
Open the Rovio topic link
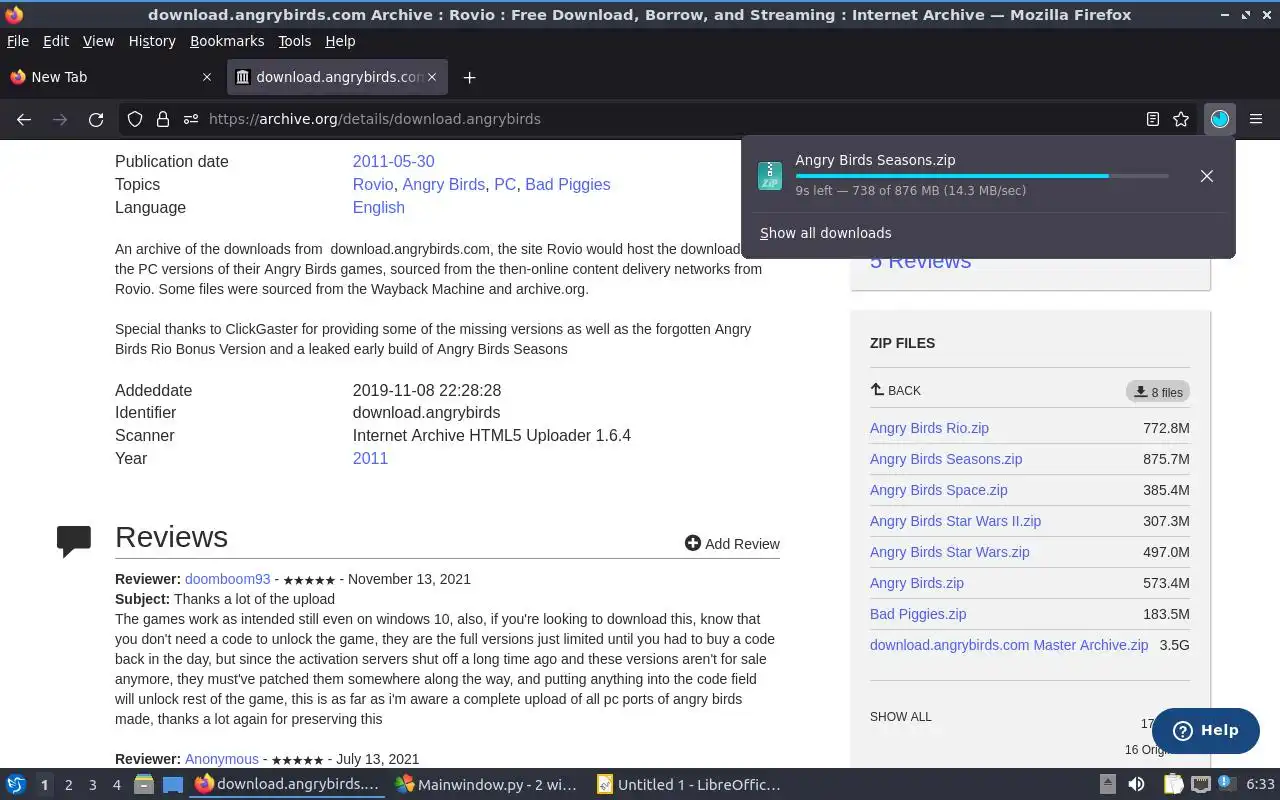373,184
